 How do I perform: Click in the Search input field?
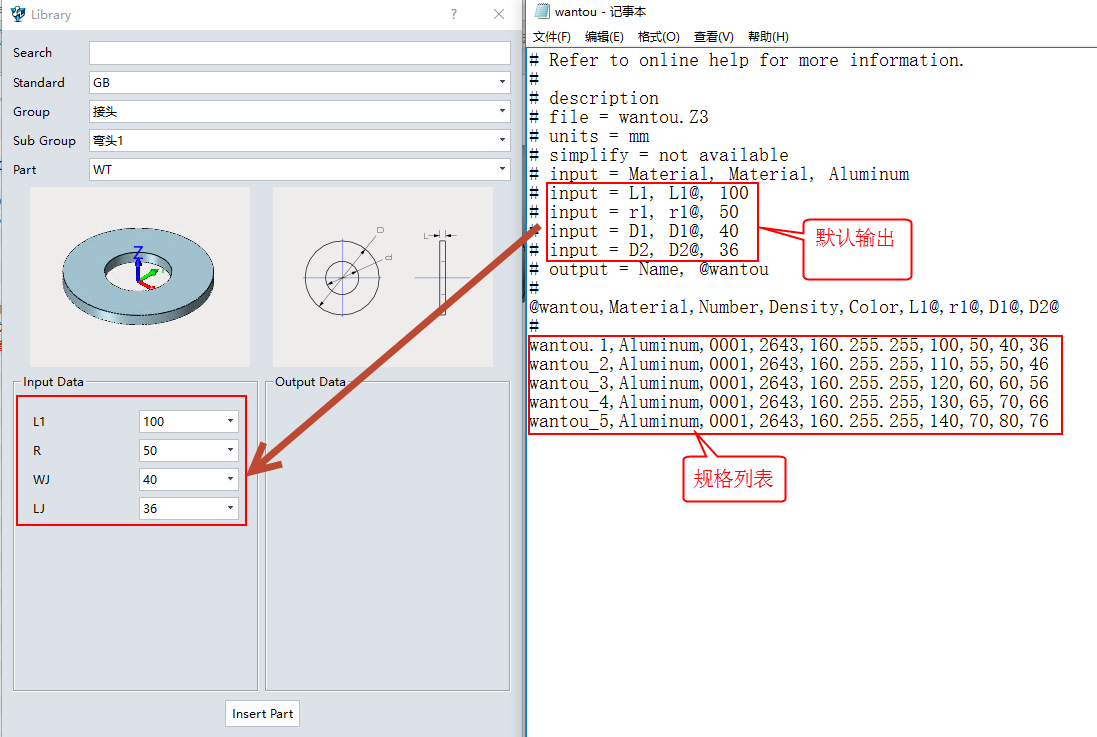pos(299,53)
